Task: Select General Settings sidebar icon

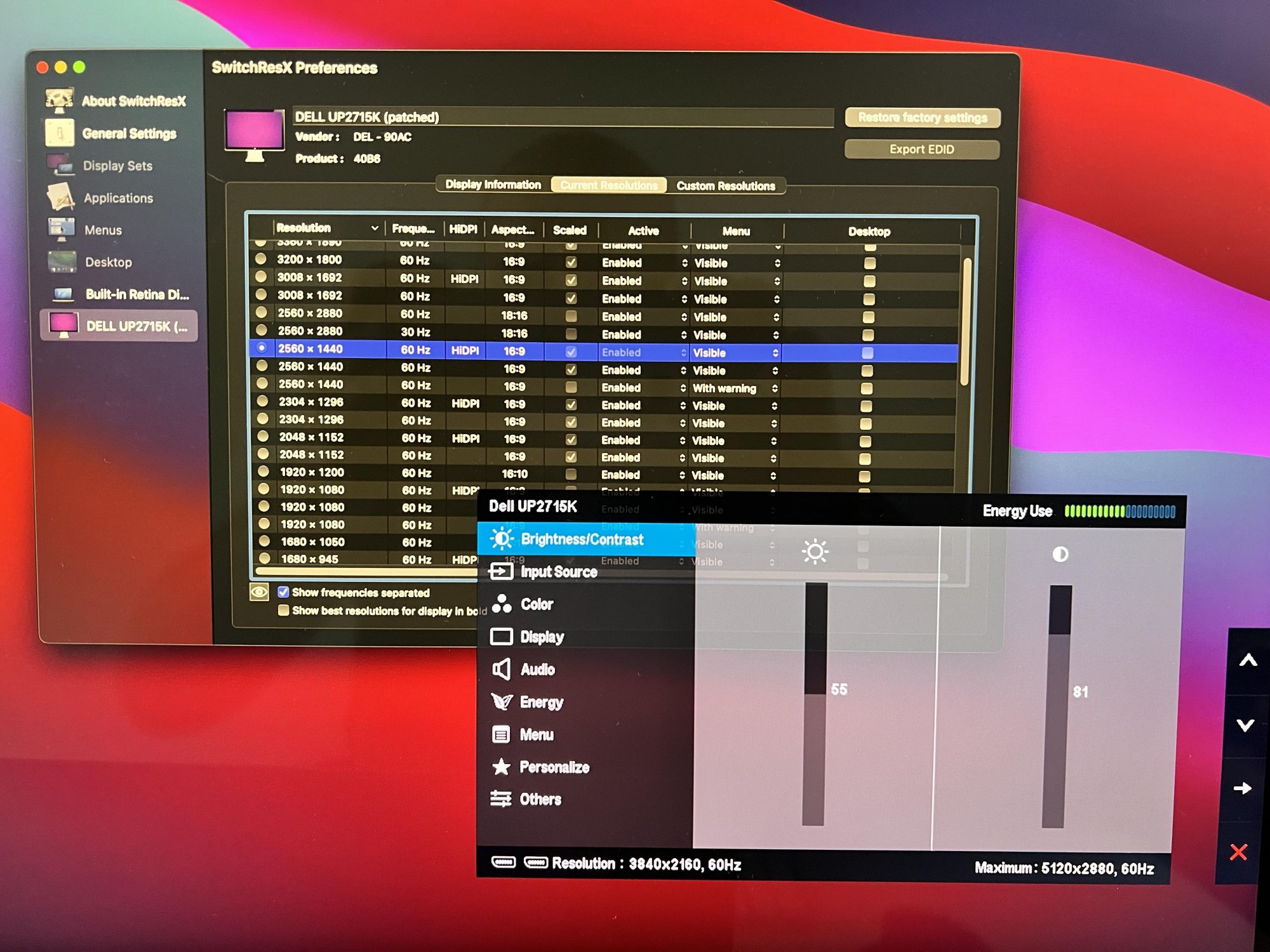Action: pos(59,133)
